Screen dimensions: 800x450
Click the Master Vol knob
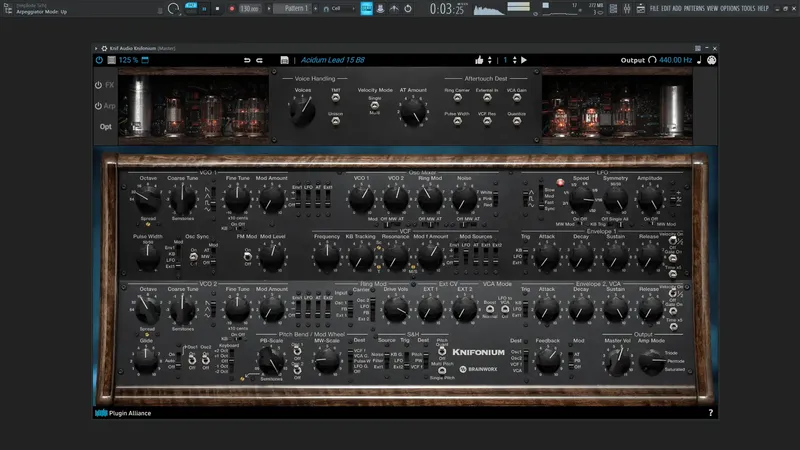617,362
